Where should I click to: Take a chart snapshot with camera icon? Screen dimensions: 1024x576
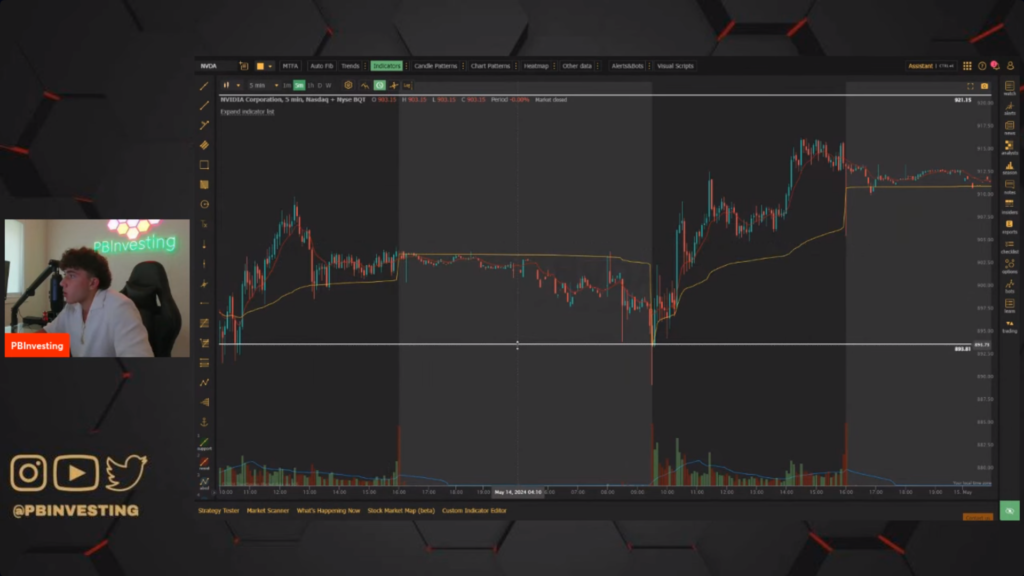click(984, 86)
